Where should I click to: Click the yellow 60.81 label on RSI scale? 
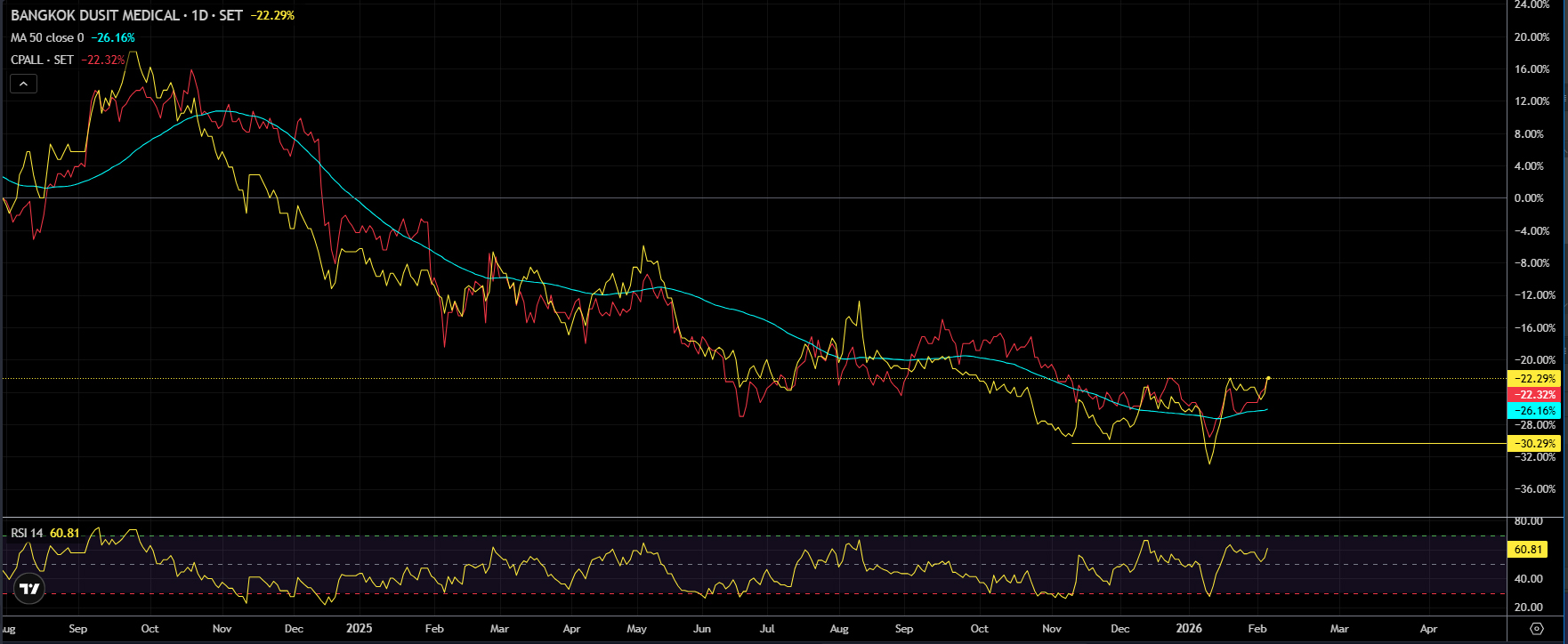coord(1528,550)
